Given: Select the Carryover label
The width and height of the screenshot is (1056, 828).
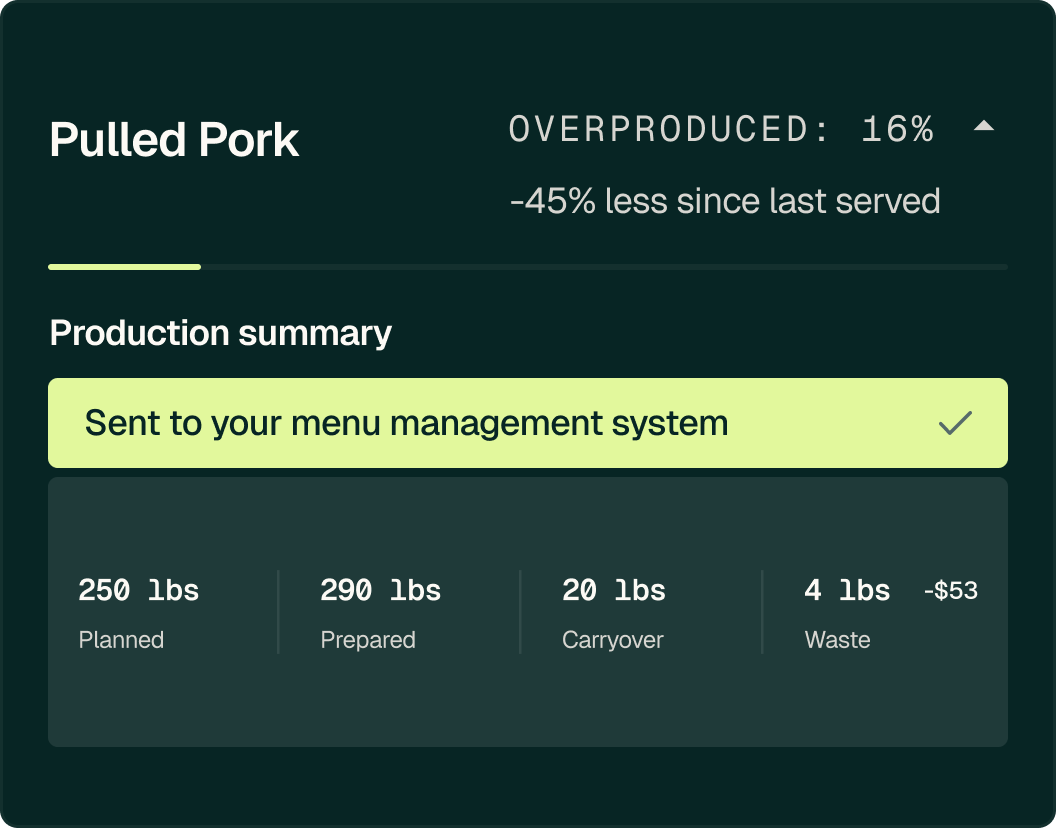Looking at the screenshot, I should pos(612,640).
